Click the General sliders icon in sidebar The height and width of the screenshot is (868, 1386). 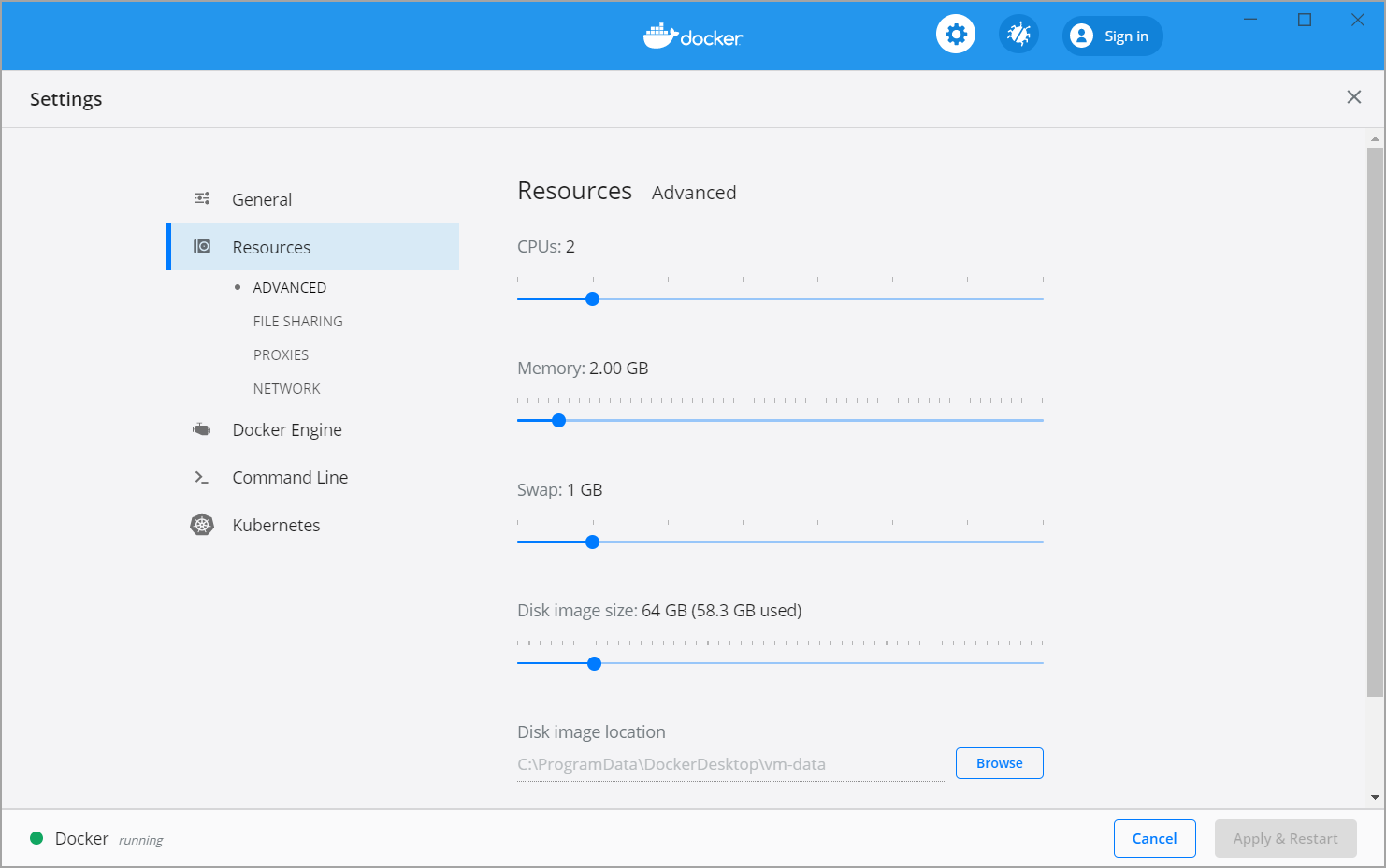coord(202,198)
